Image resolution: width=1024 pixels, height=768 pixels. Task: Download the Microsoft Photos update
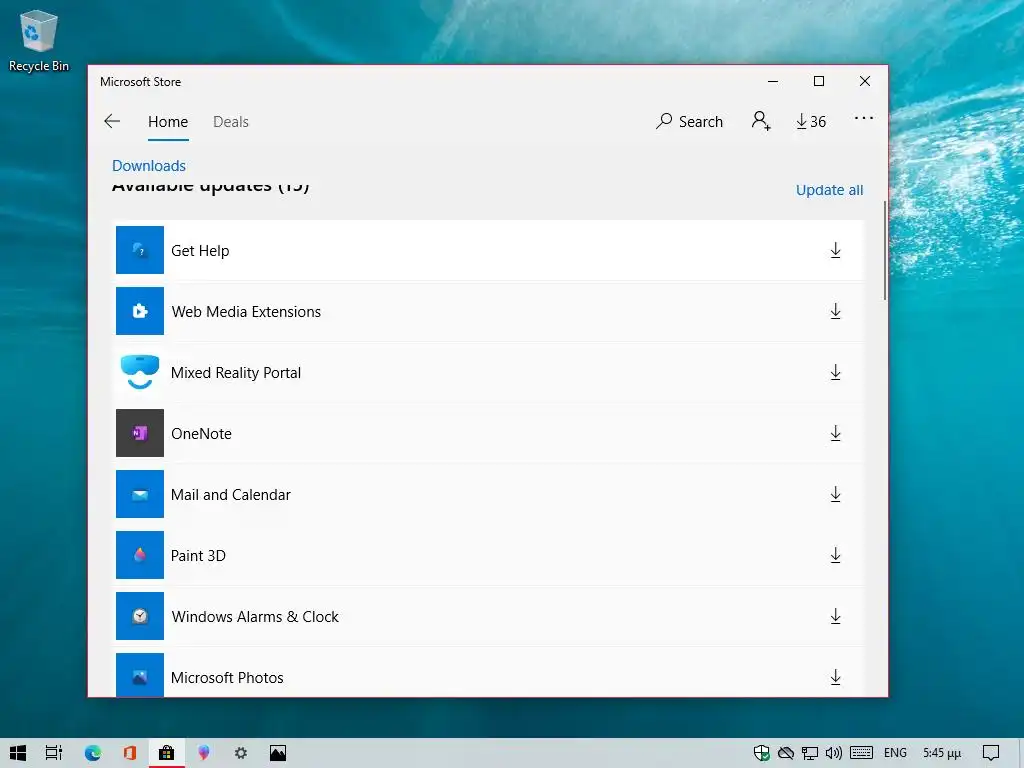point(835,677)
